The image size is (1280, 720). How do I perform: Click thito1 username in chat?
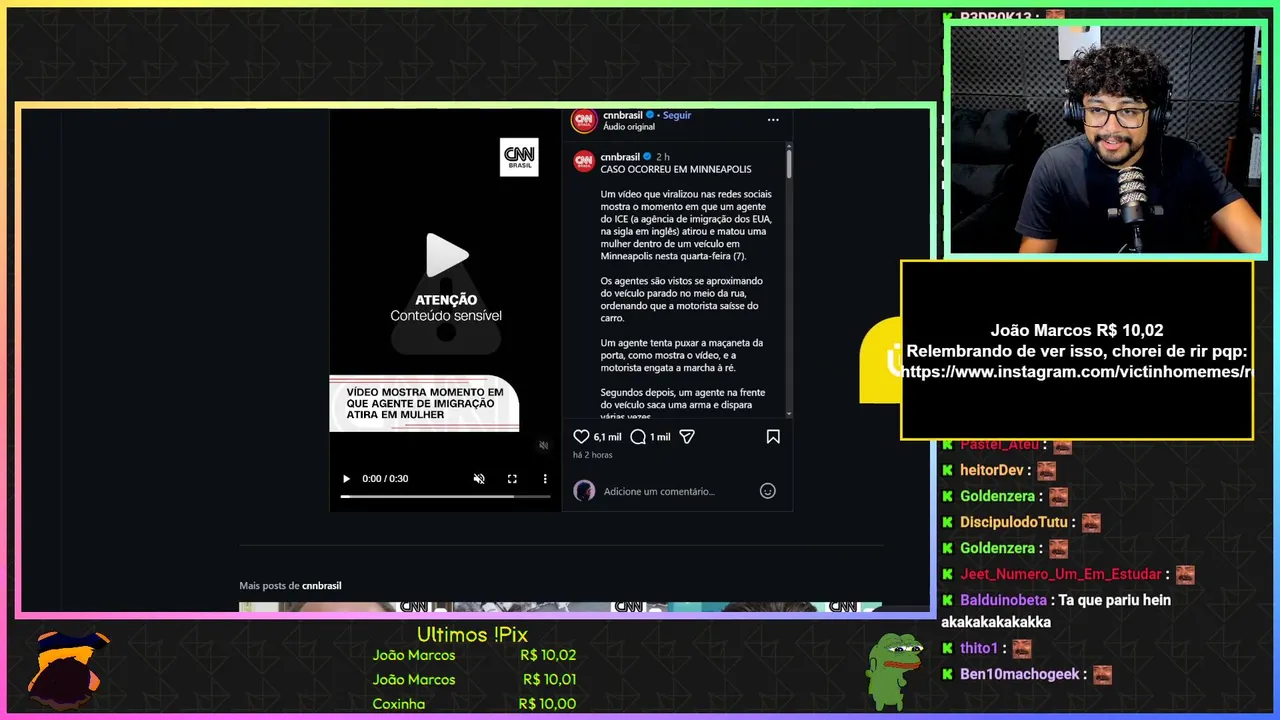coord(979,648)
